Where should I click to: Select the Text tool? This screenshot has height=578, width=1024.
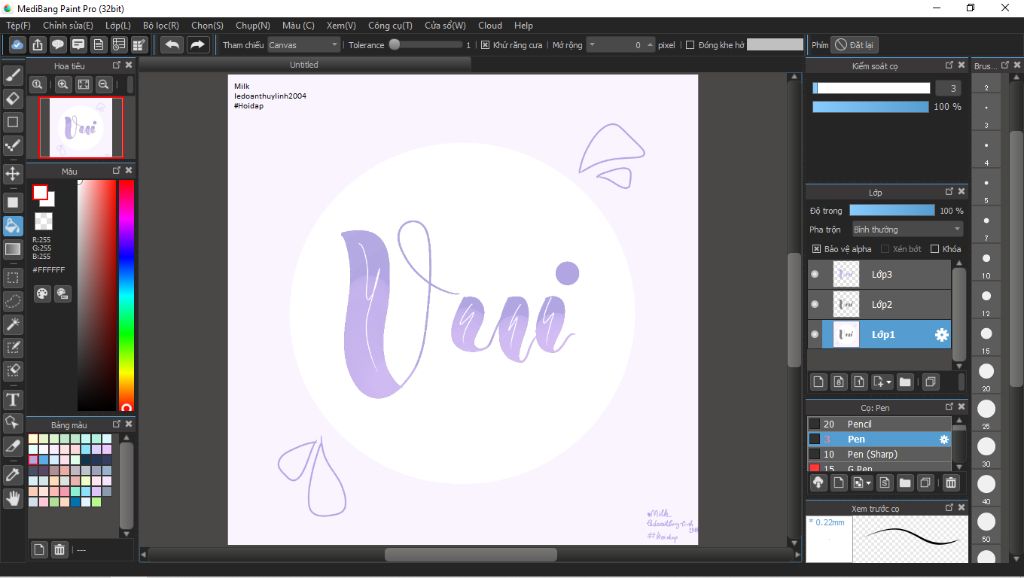[x=12, y=399]
